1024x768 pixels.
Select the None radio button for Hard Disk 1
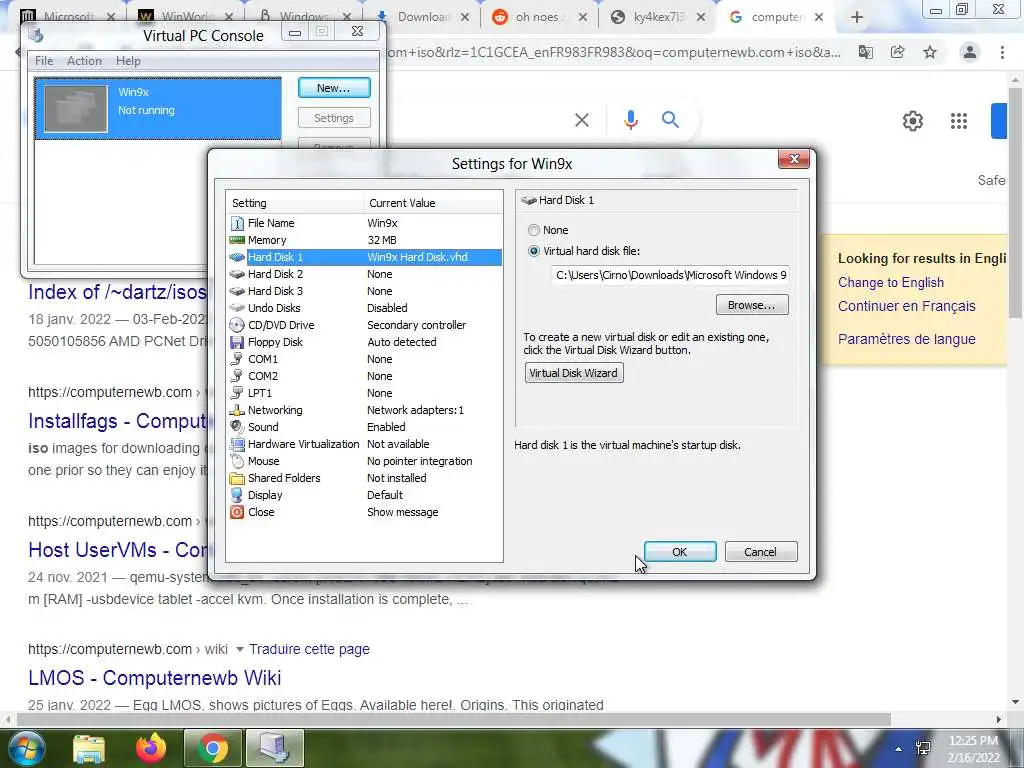[x=534, y=231]
